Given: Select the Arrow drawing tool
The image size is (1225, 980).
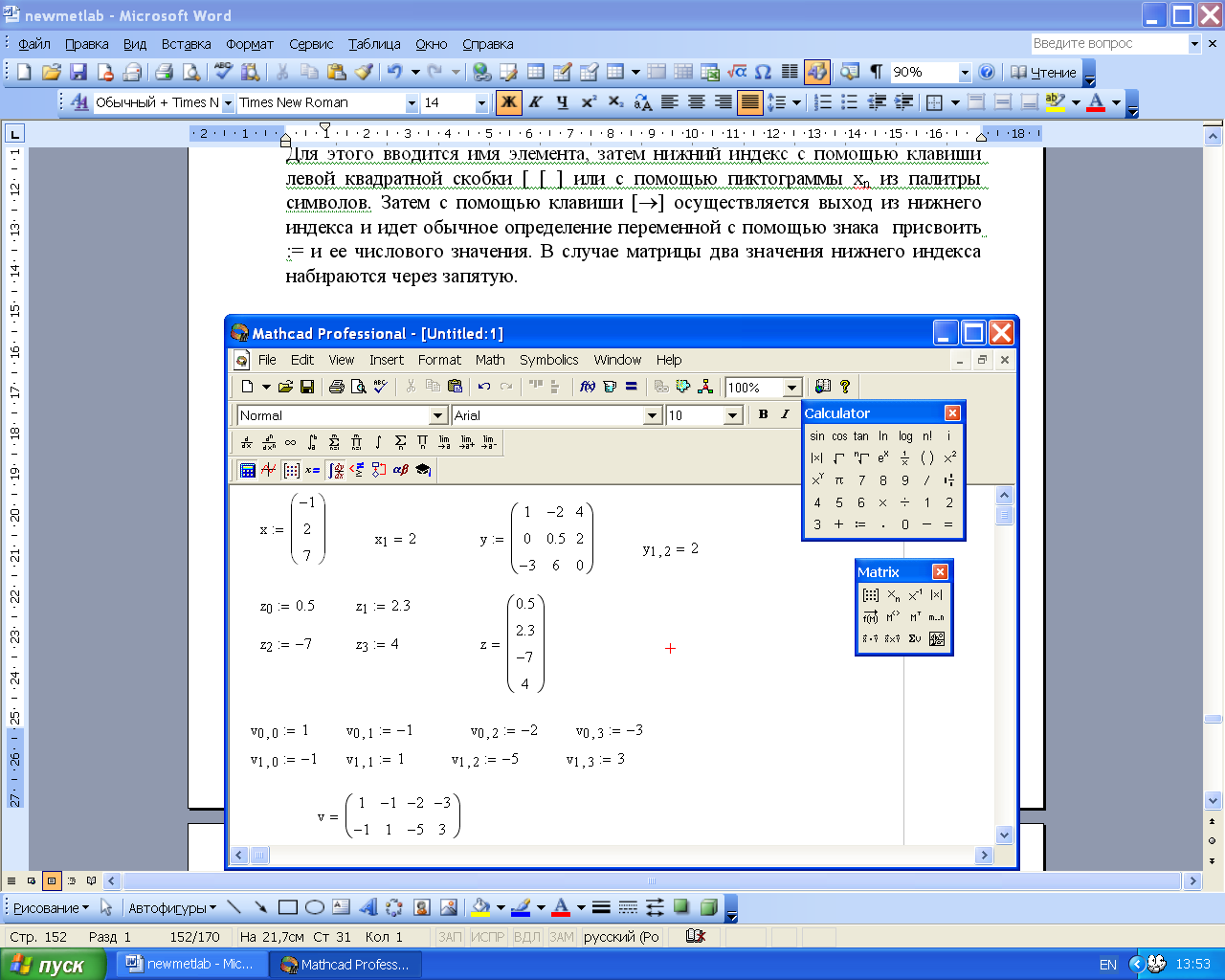Looking at the screenshot, I should tap(260, 907).
